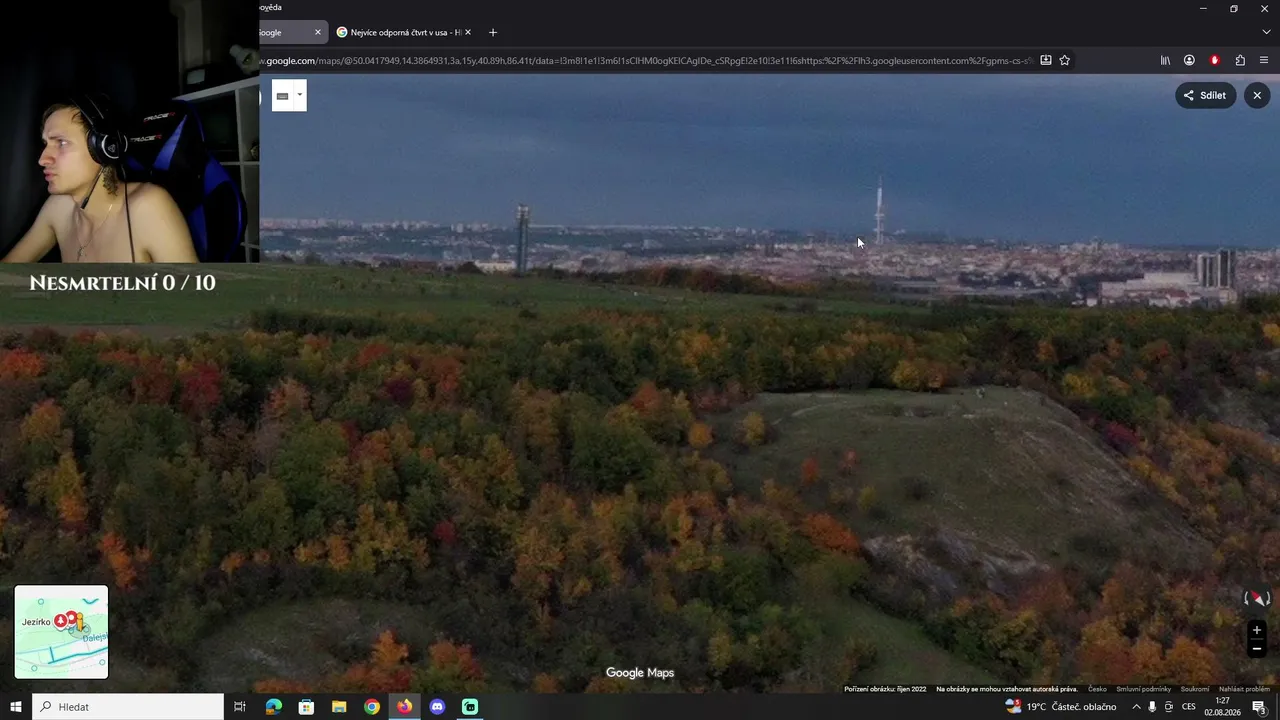Open the clock and calendar flyout
The height and width of the screenshot is (720, 1280).
1222,707
